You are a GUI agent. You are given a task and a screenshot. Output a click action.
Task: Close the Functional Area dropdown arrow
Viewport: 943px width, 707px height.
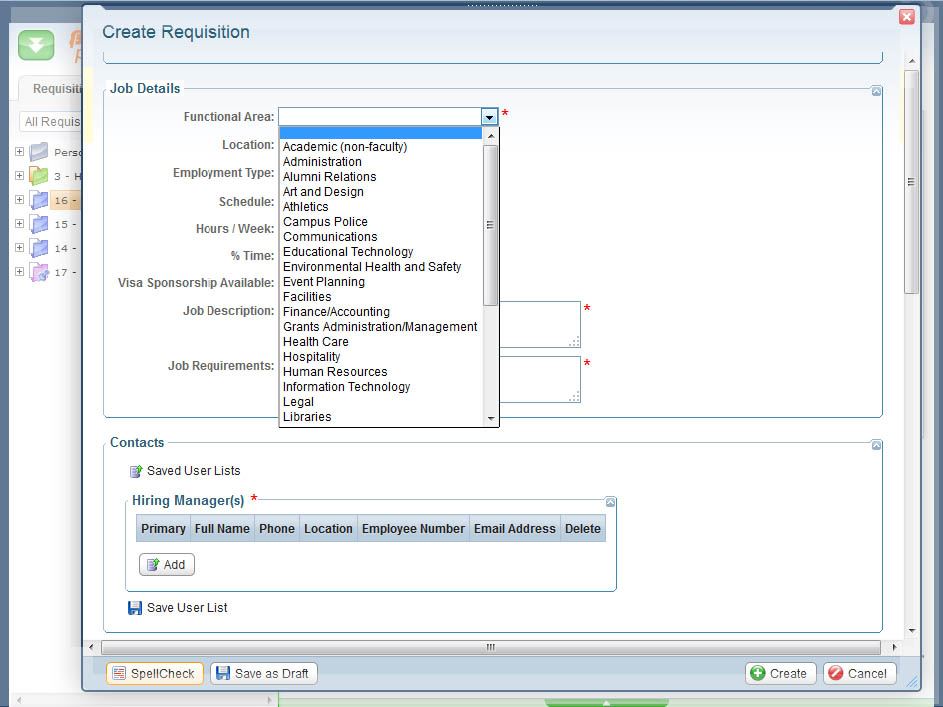489,117
